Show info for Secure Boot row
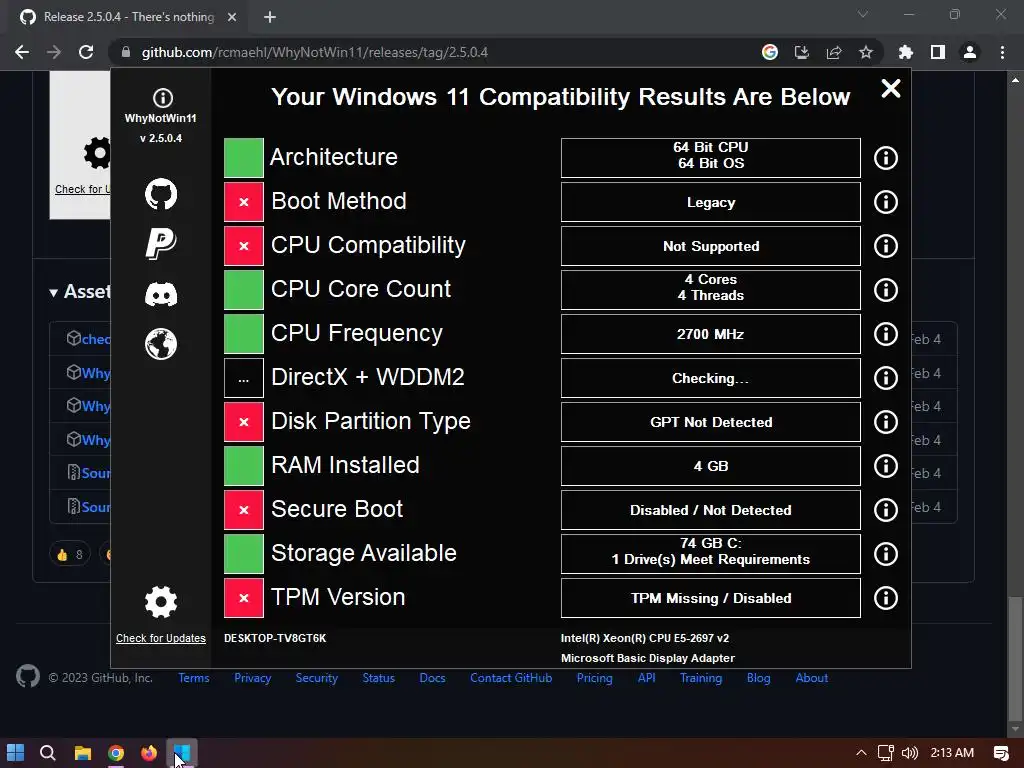1024x768 pixels. 886,509
